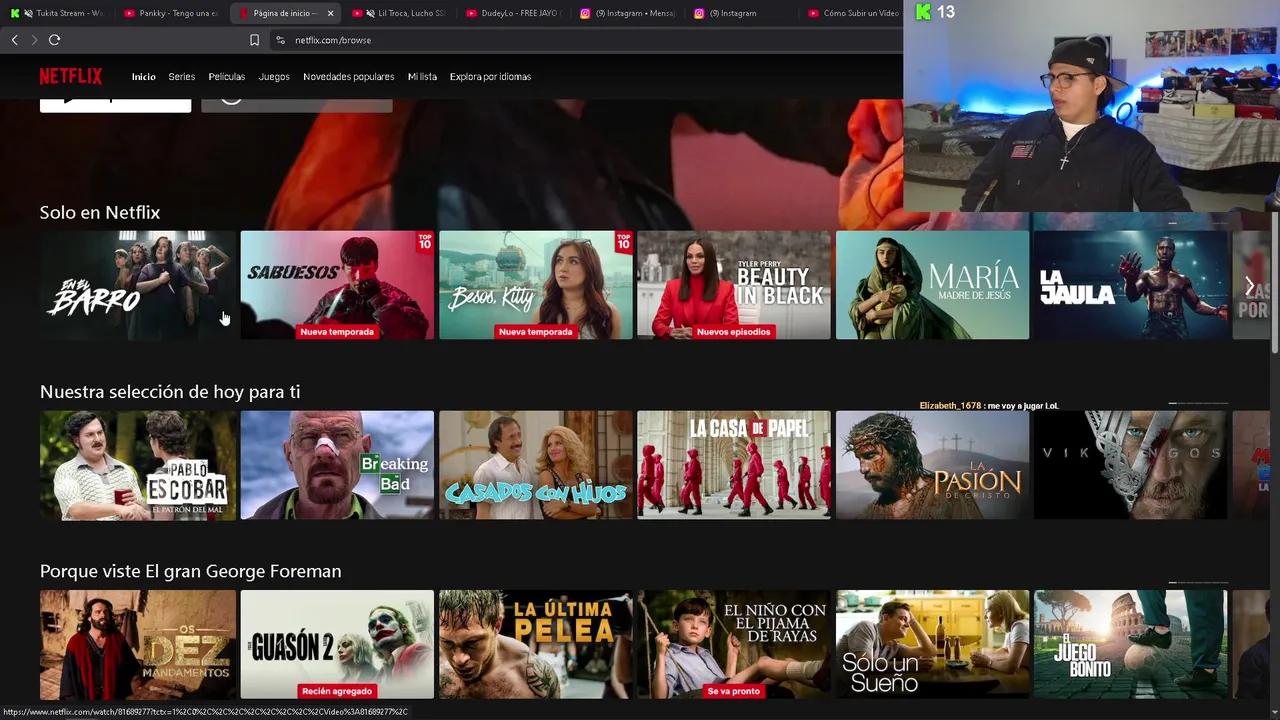Open Pablo Escobar El Patrón del Mal
The height and width of the screenshot is (720, 1280).
138,465
